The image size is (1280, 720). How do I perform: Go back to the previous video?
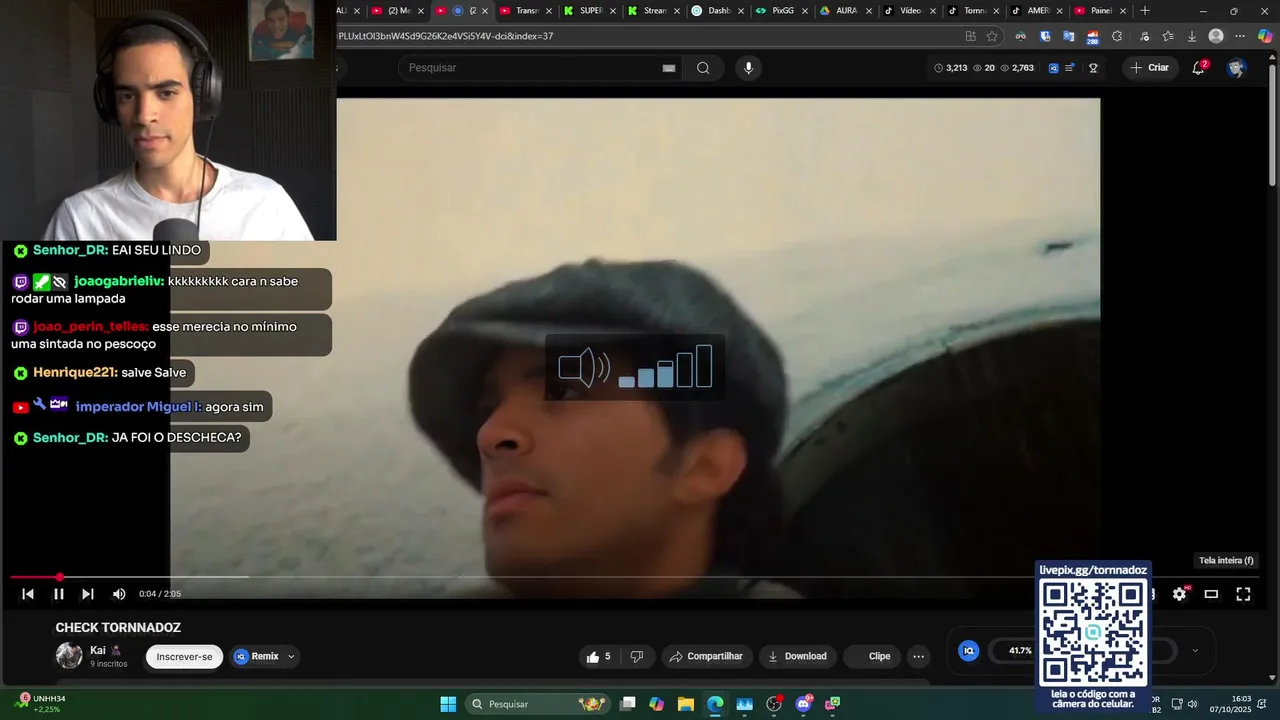pyautogui.click(x=28, y=594)
